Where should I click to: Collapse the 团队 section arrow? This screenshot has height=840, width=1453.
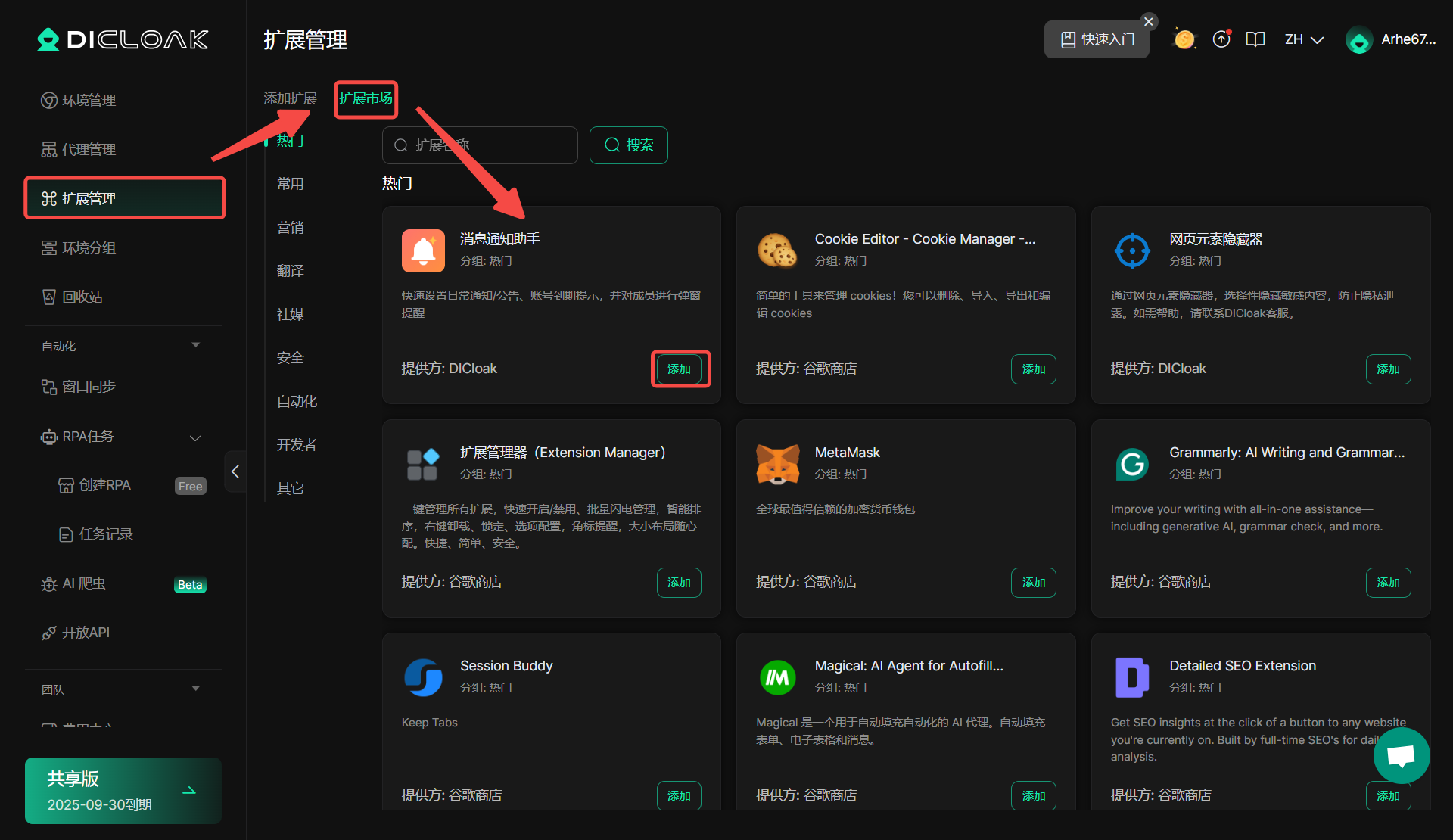(196, 689)
